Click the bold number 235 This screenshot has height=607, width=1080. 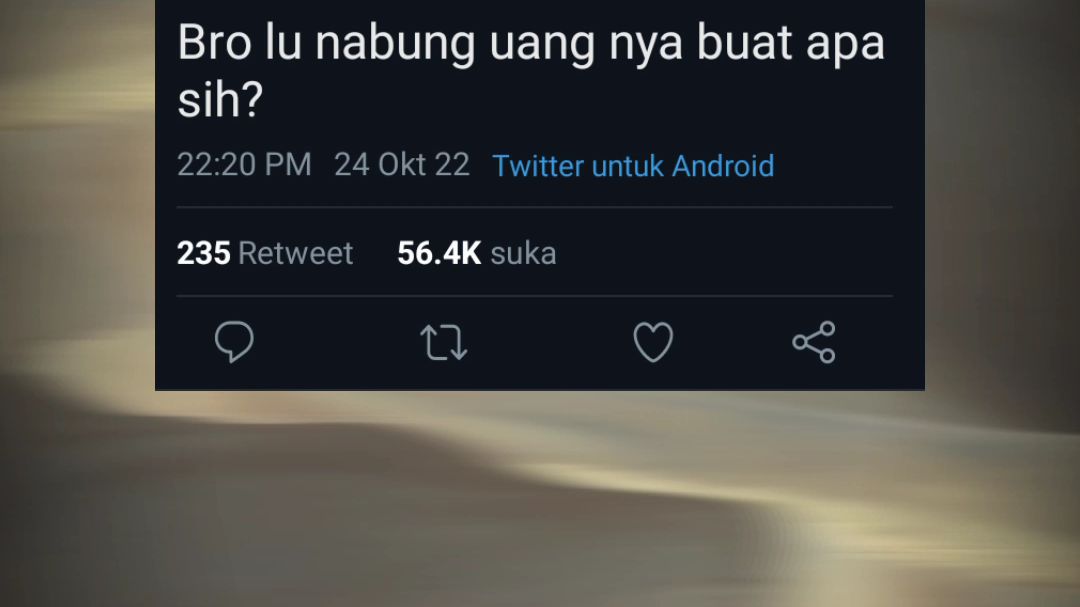(203, 253)
